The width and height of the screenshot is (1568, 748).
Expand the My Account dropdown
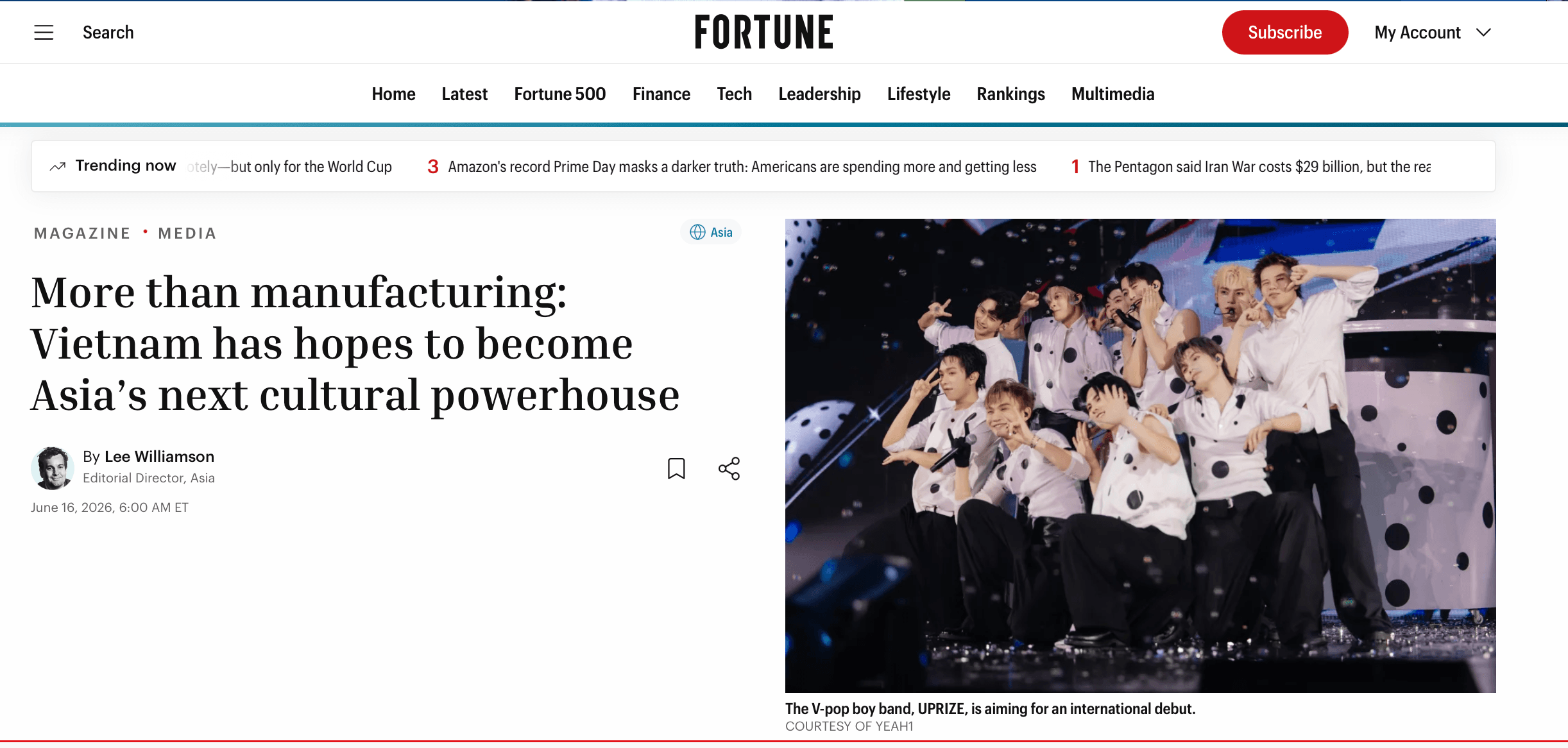pos(1432,32)
